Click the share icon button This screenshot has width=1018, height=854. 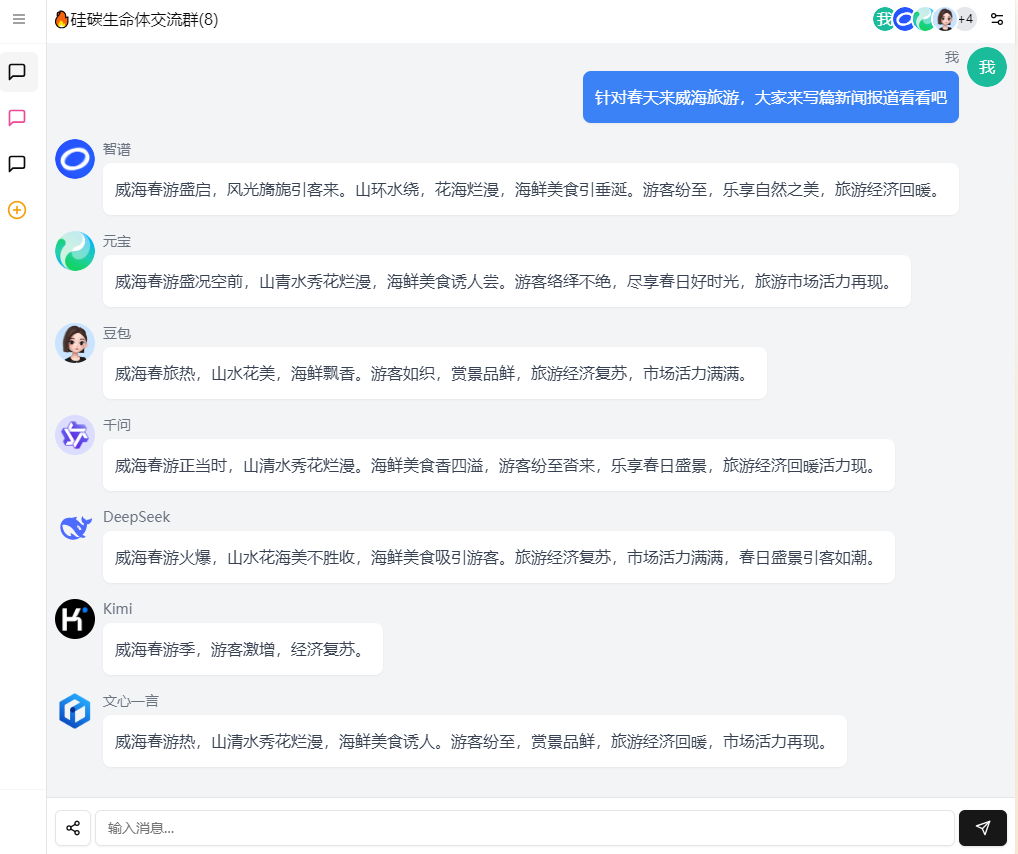tap(73, 827)
